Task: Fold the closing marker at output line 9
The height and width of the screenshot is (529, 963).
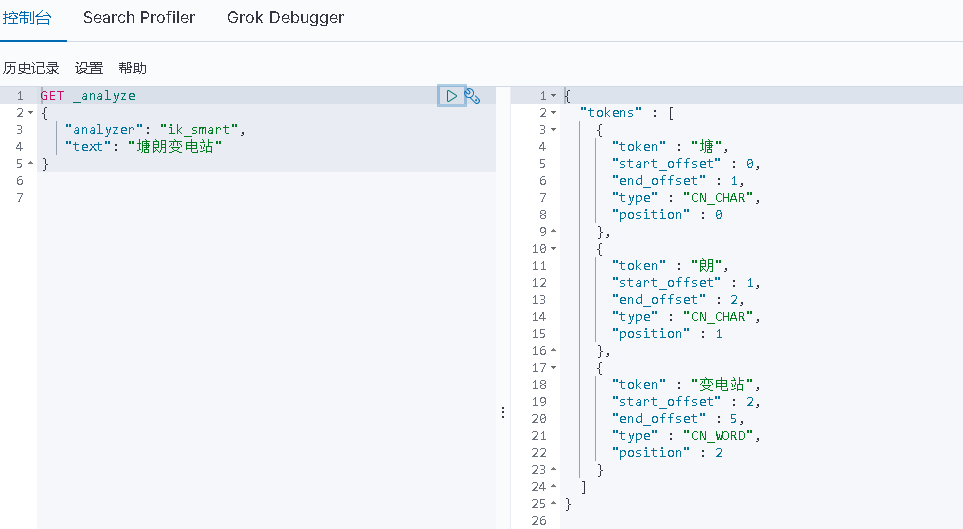Action: pos(553,232)
